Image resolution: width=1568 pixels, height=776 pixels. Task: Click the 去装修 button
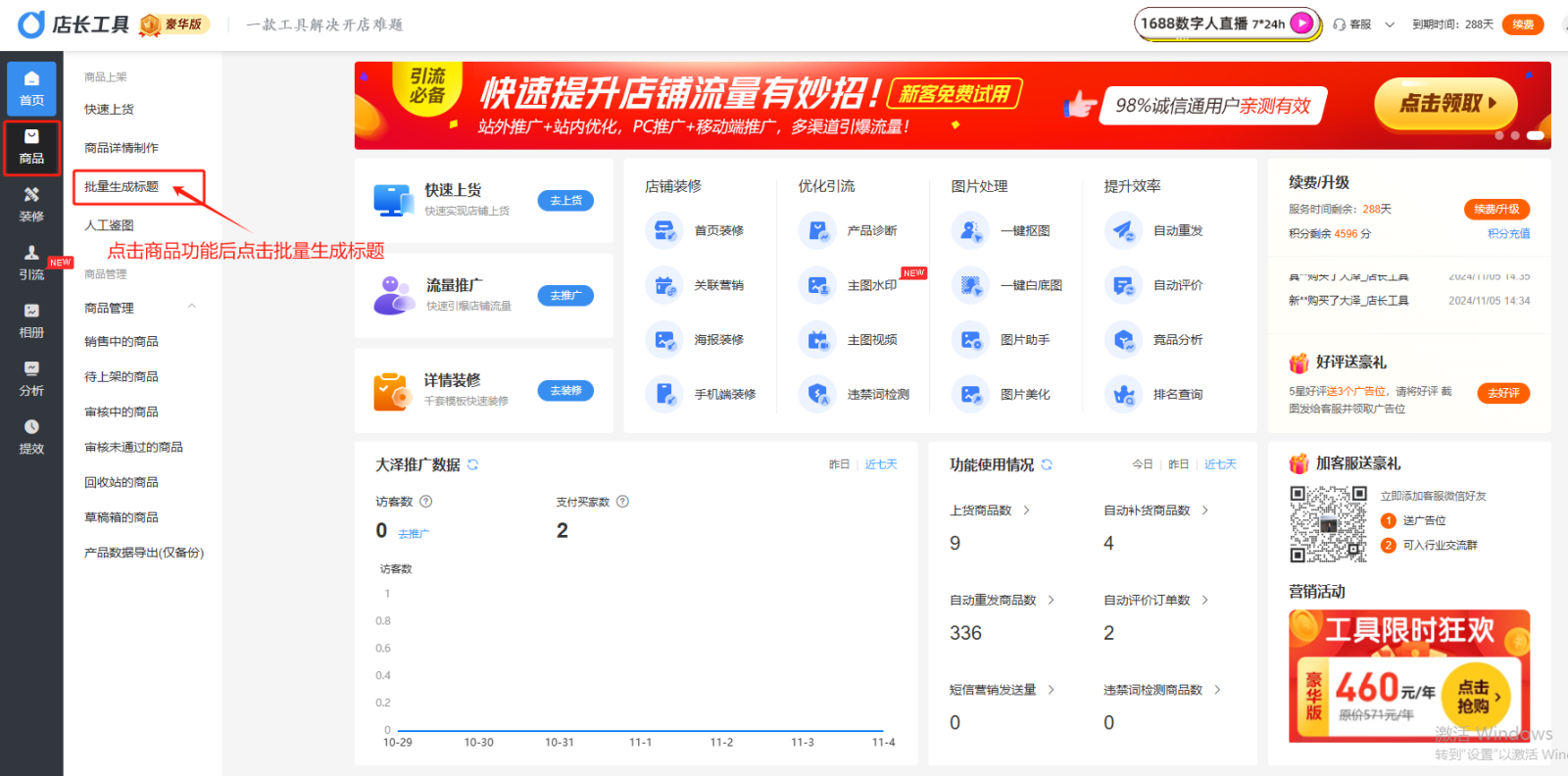tap(565, 391)
